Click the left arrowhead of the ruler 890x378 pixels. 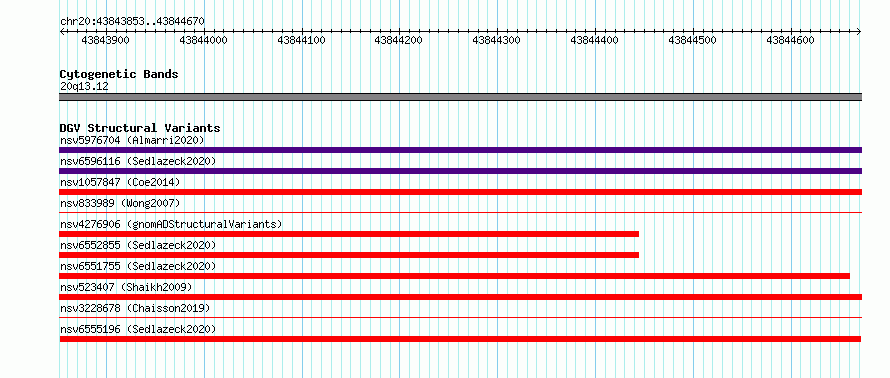click(x=62, y=32)
